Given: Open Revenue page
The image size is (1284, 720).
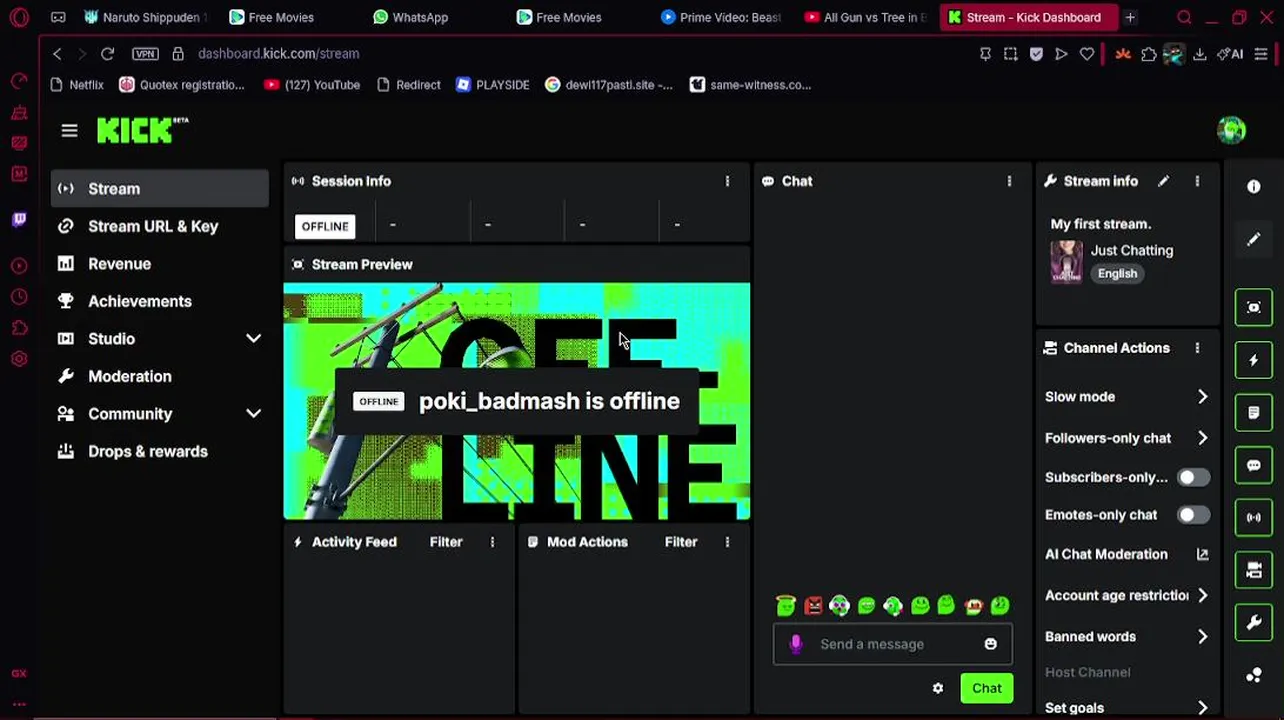Looking at the screenshot, I should click(x=160, y=264).
